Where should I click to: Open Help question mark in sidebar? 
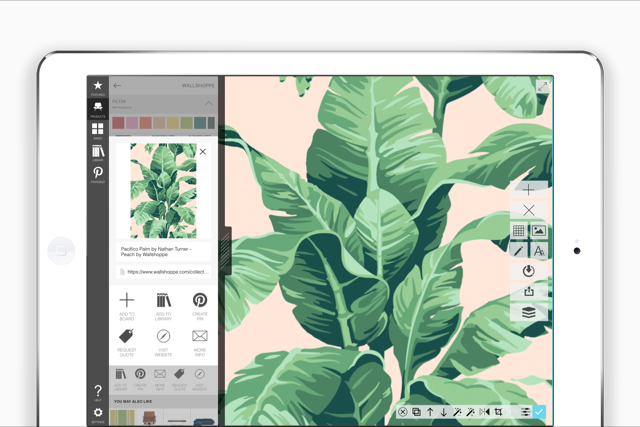point(98,392)
